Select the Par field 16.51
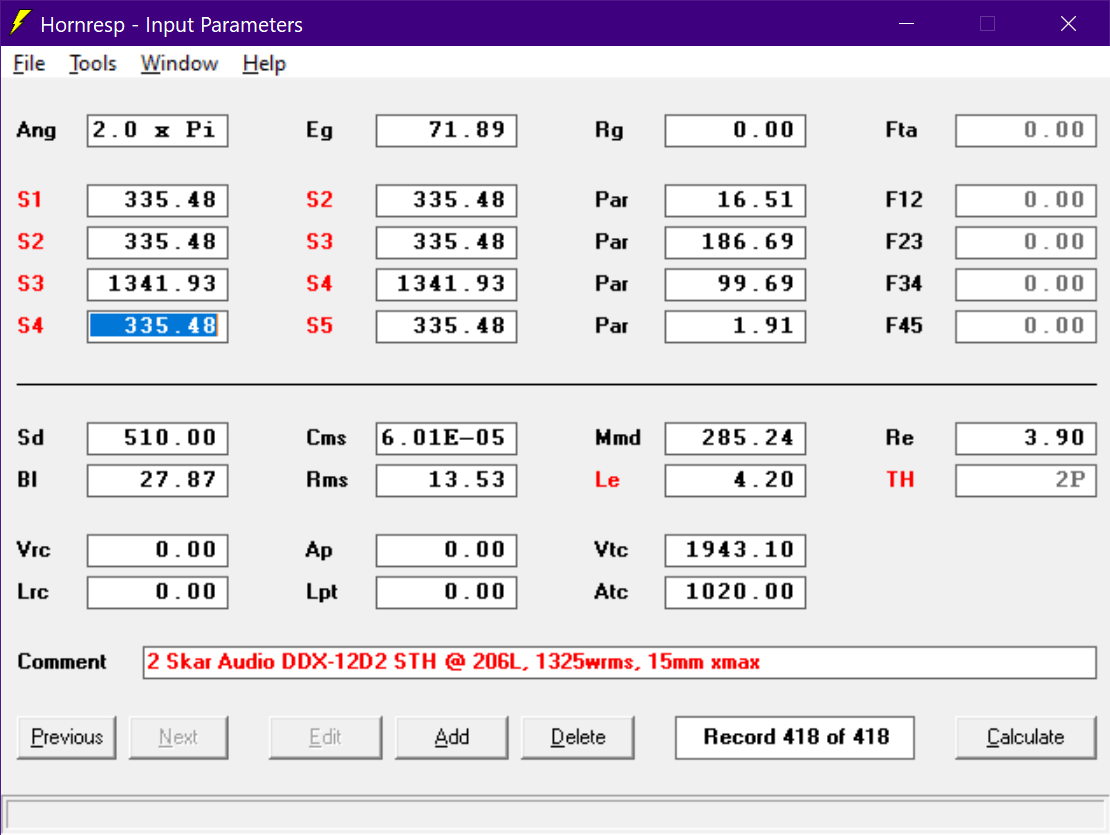 pos(735,200)
